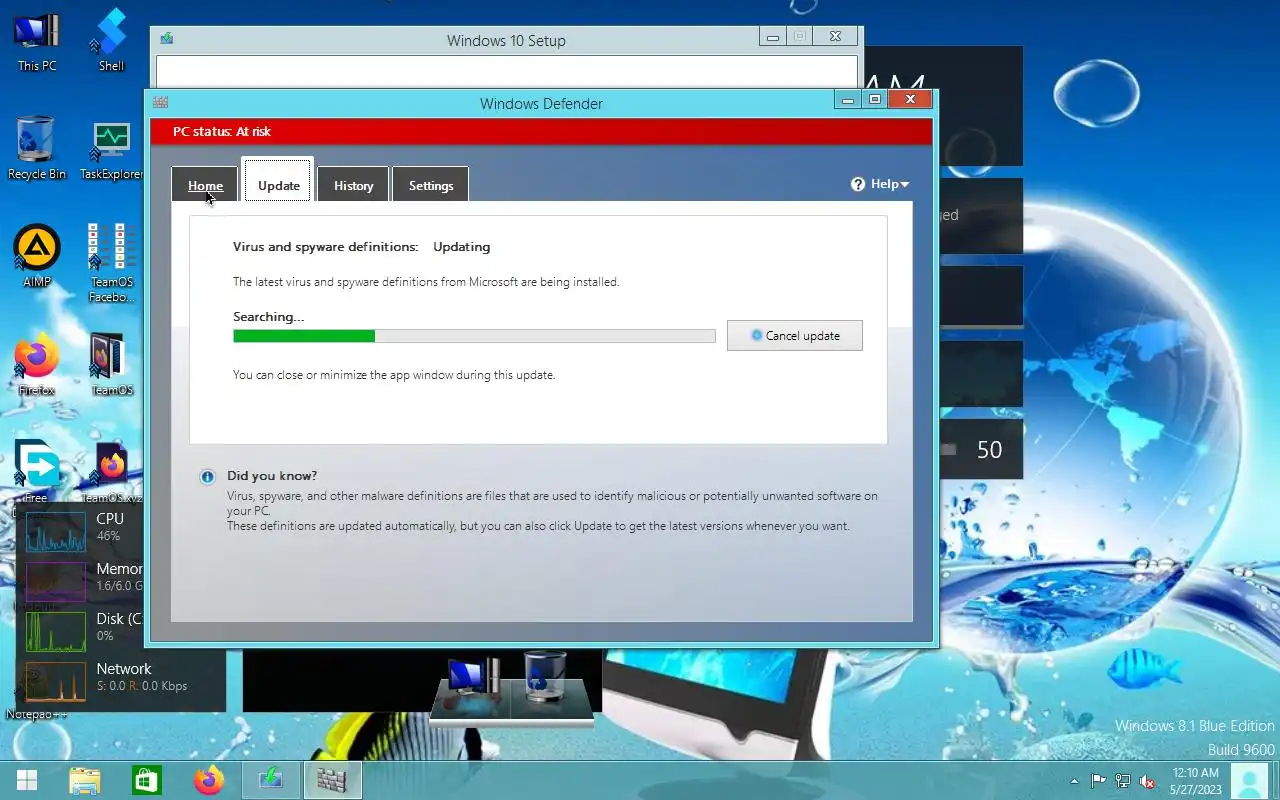Launch the TaskExplorer desktop shortcut
The image size is (1280, 800).
coord(111,149)
